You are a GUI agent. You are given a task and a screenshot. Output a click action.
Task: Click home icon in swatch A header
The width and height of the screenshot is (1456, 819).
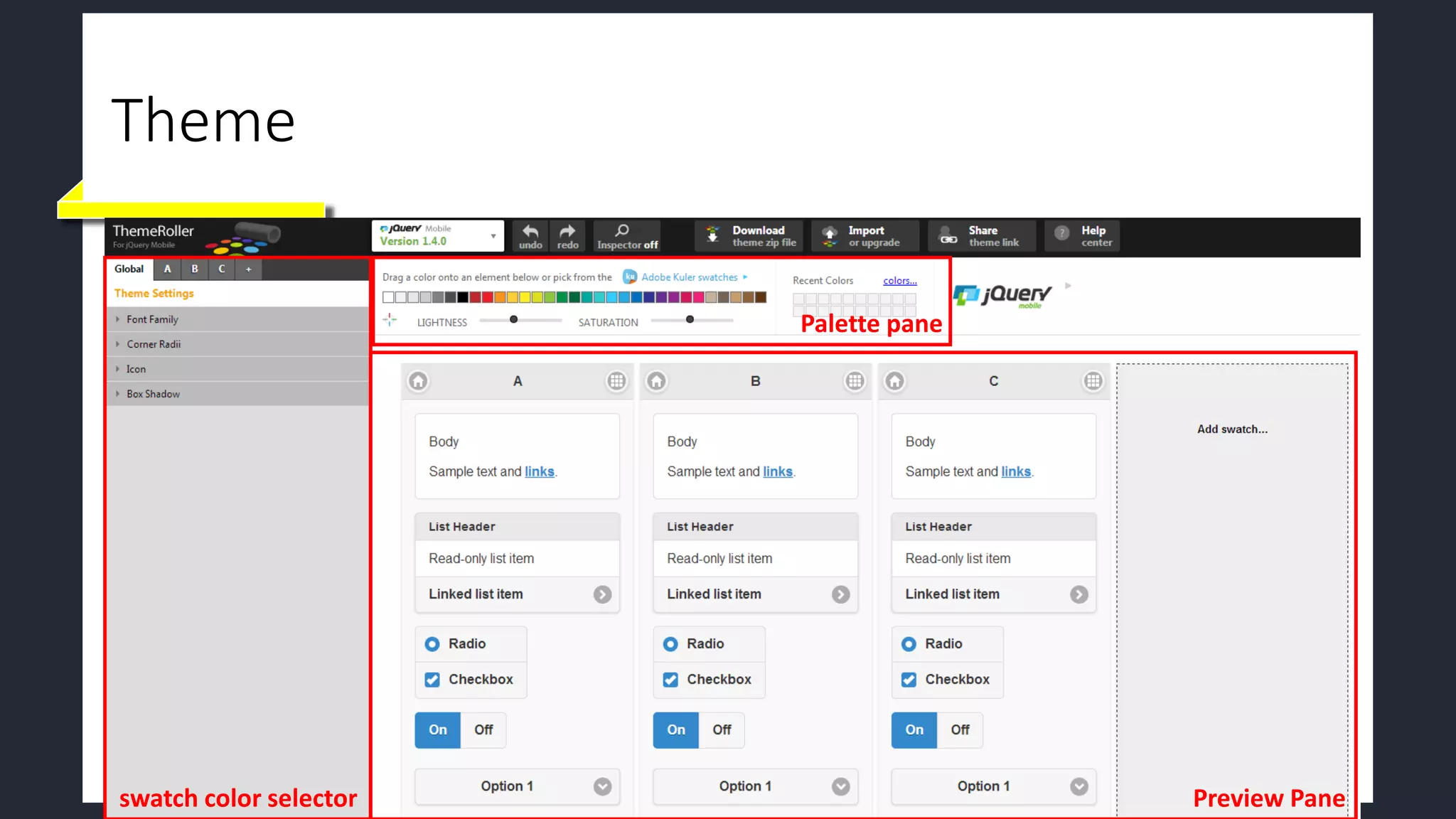click(419, 382)
